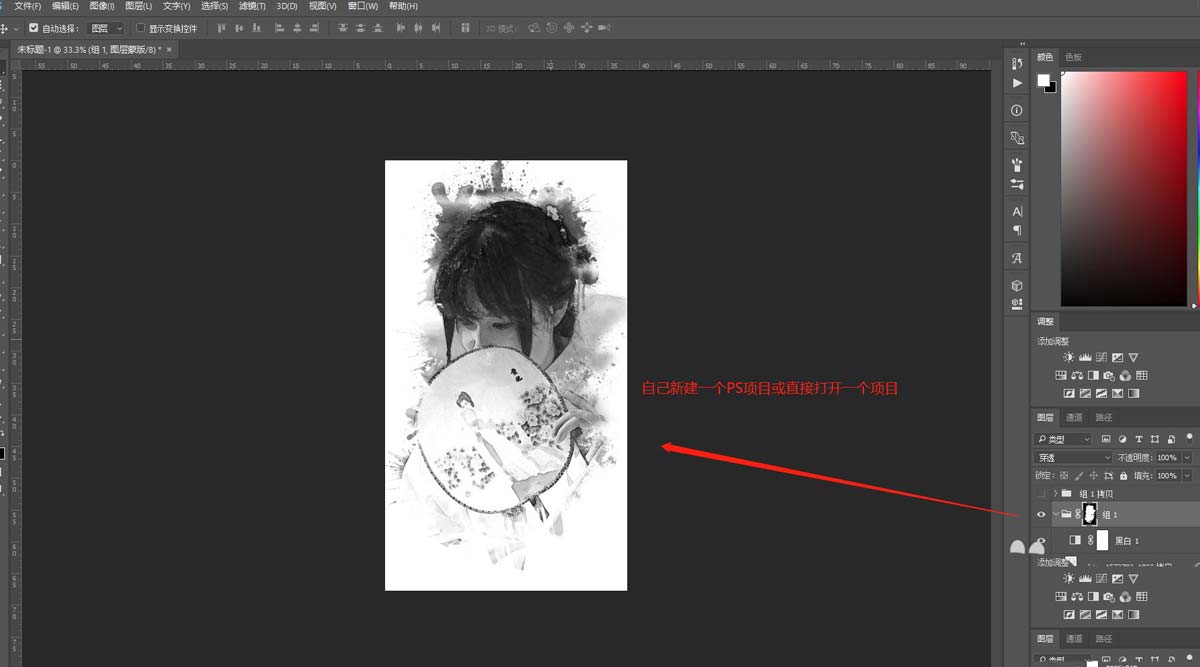Add Channel Mixer adjustment in upper Adjustments panel

click(x=1125, y=375)
